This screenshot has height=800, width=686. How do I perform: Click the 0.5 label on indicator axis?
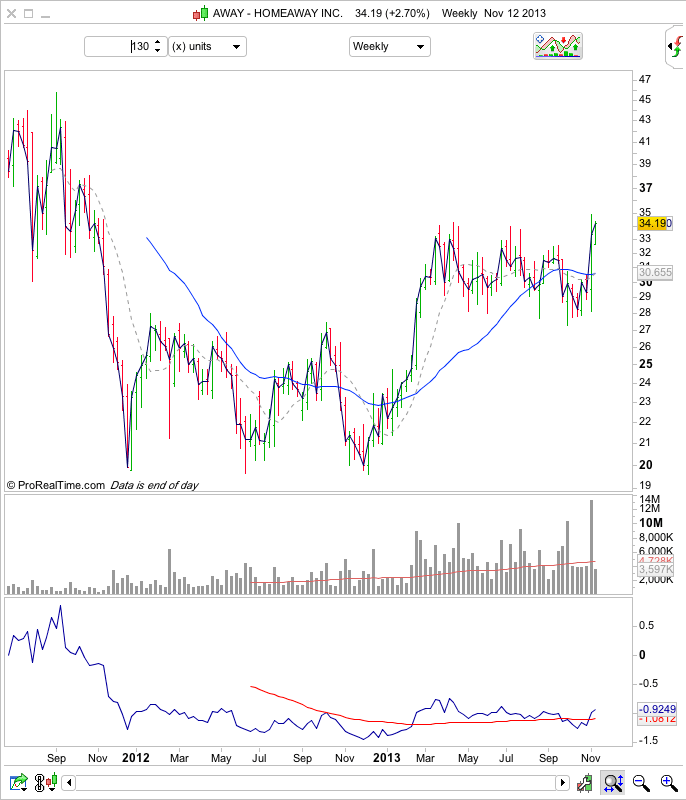click(647, 626)
